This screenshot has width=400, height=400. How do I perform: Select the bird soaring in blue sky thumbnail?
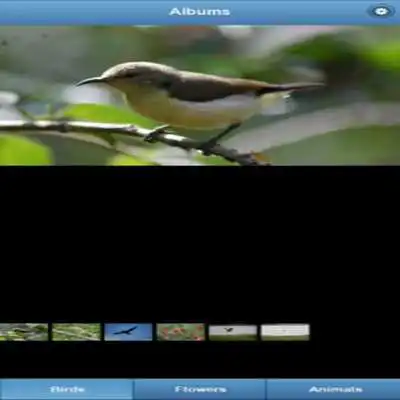(x=128, y=332)
